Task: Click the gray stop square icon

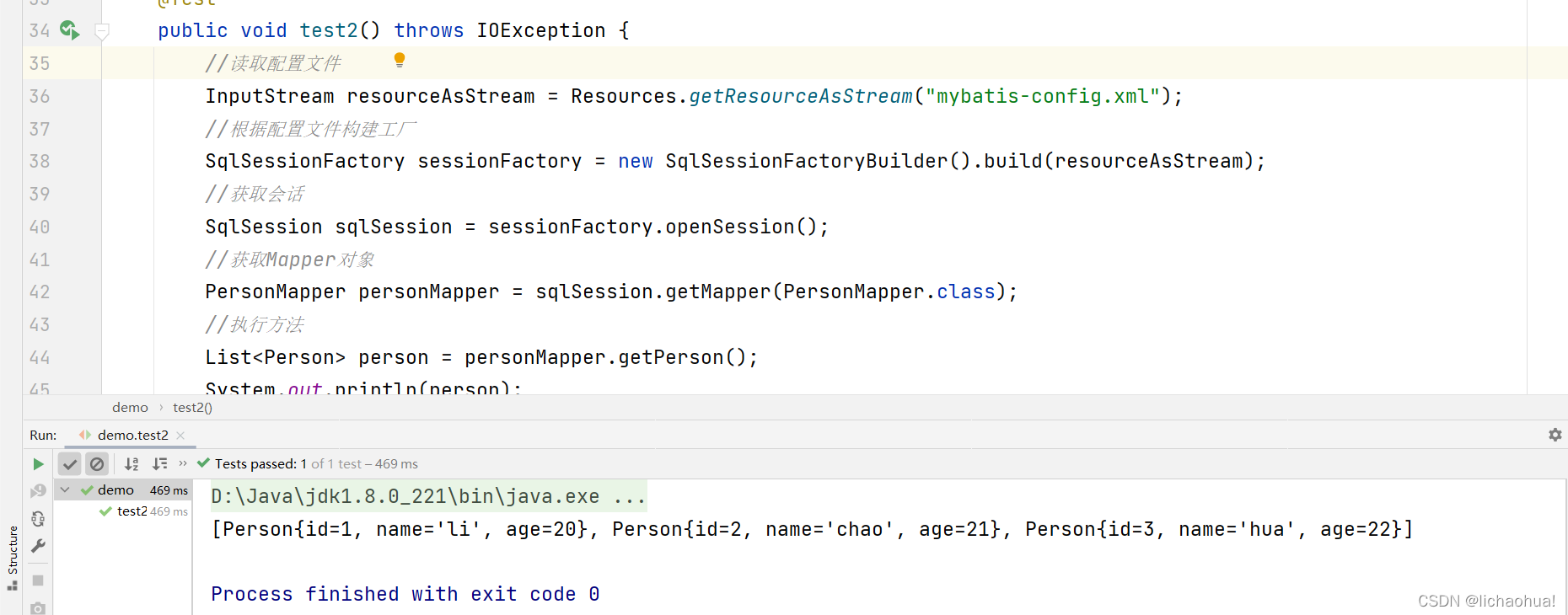Action: pyautogui.click(x=38, y=580)
